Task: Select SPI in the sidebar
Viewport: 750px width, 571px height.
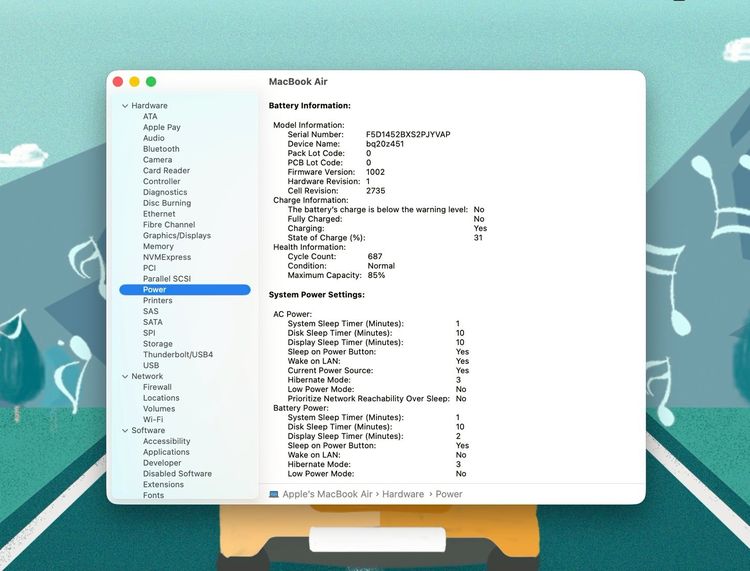Action: coord(149,333)
